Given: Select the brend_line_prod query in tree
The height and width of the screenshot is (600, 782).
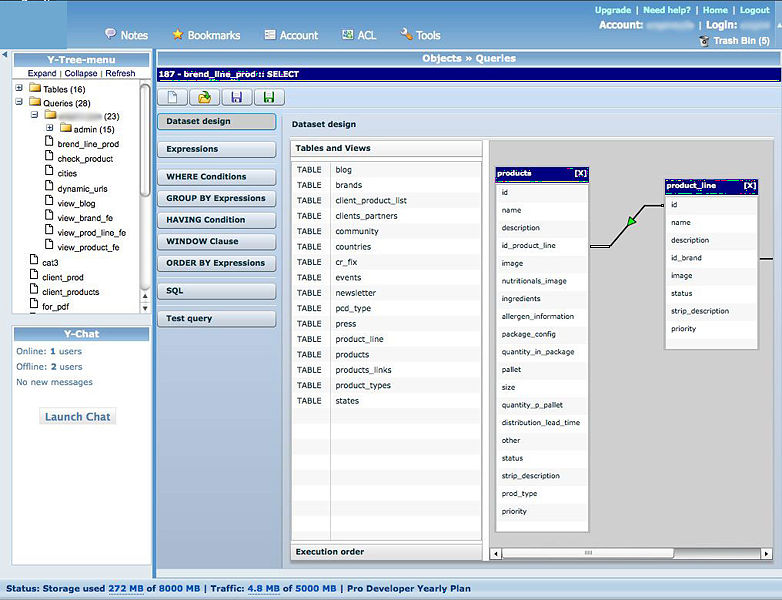Looking at the screenshot, I should pos(88,144).
